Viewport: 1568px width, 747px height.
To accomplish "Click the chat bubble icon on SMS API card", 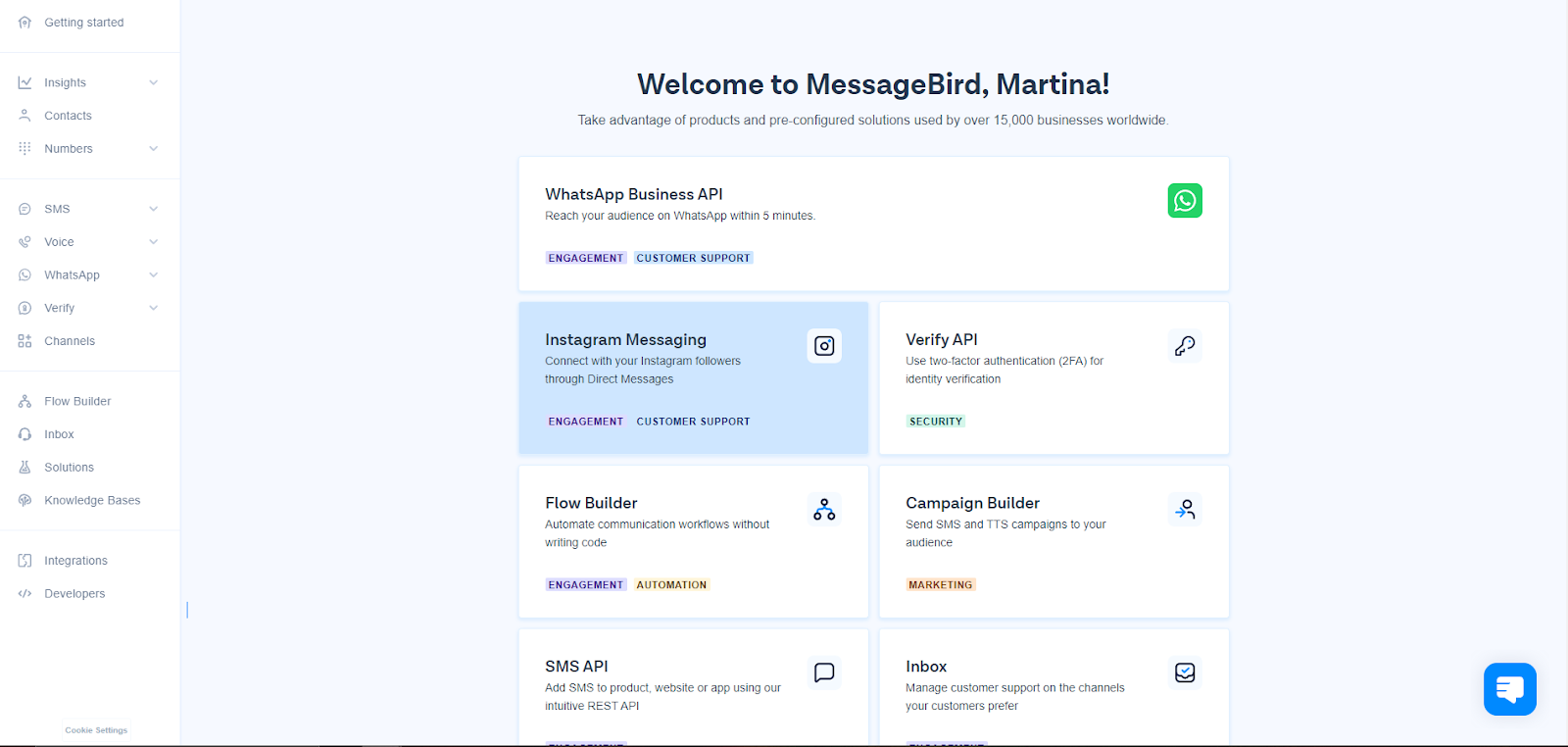I will (824, 672).
